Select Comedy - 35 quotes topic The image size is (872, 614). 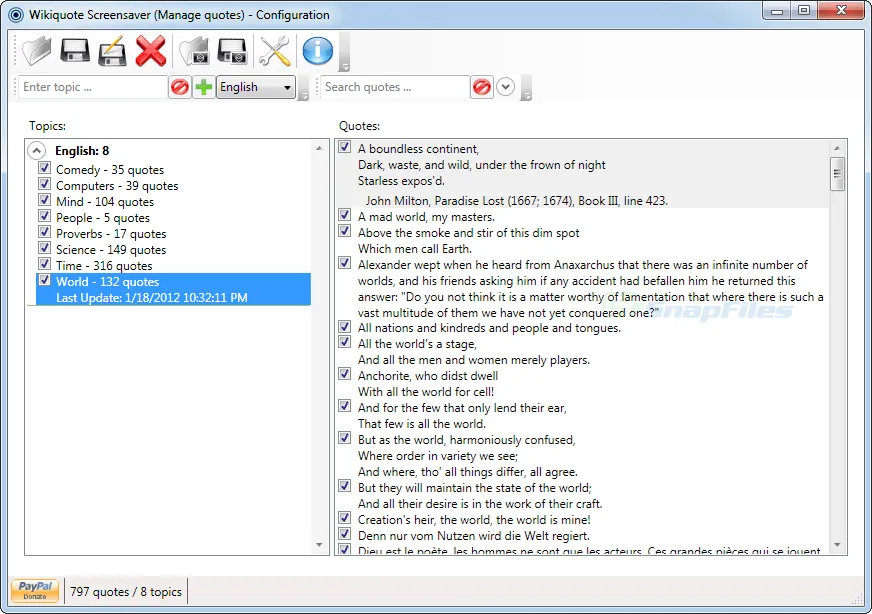[110, 170]
